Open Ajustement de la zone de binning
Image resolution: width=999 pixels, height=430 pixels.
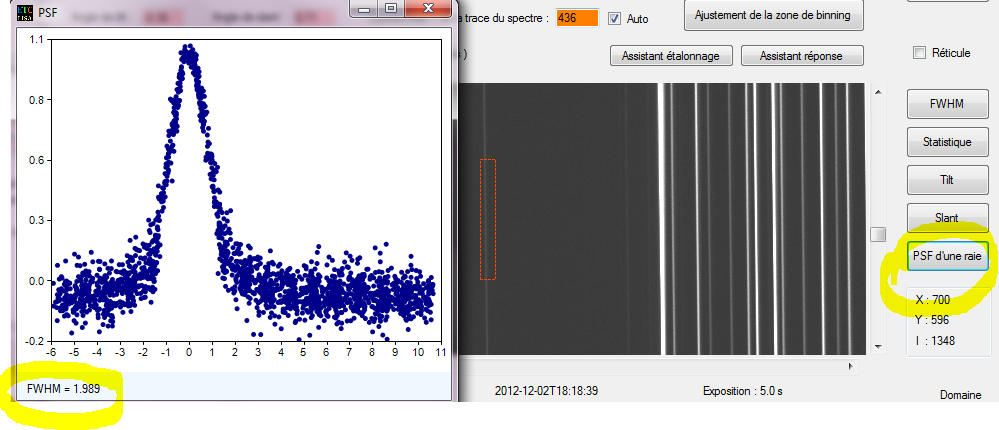(x=775, y=16)
